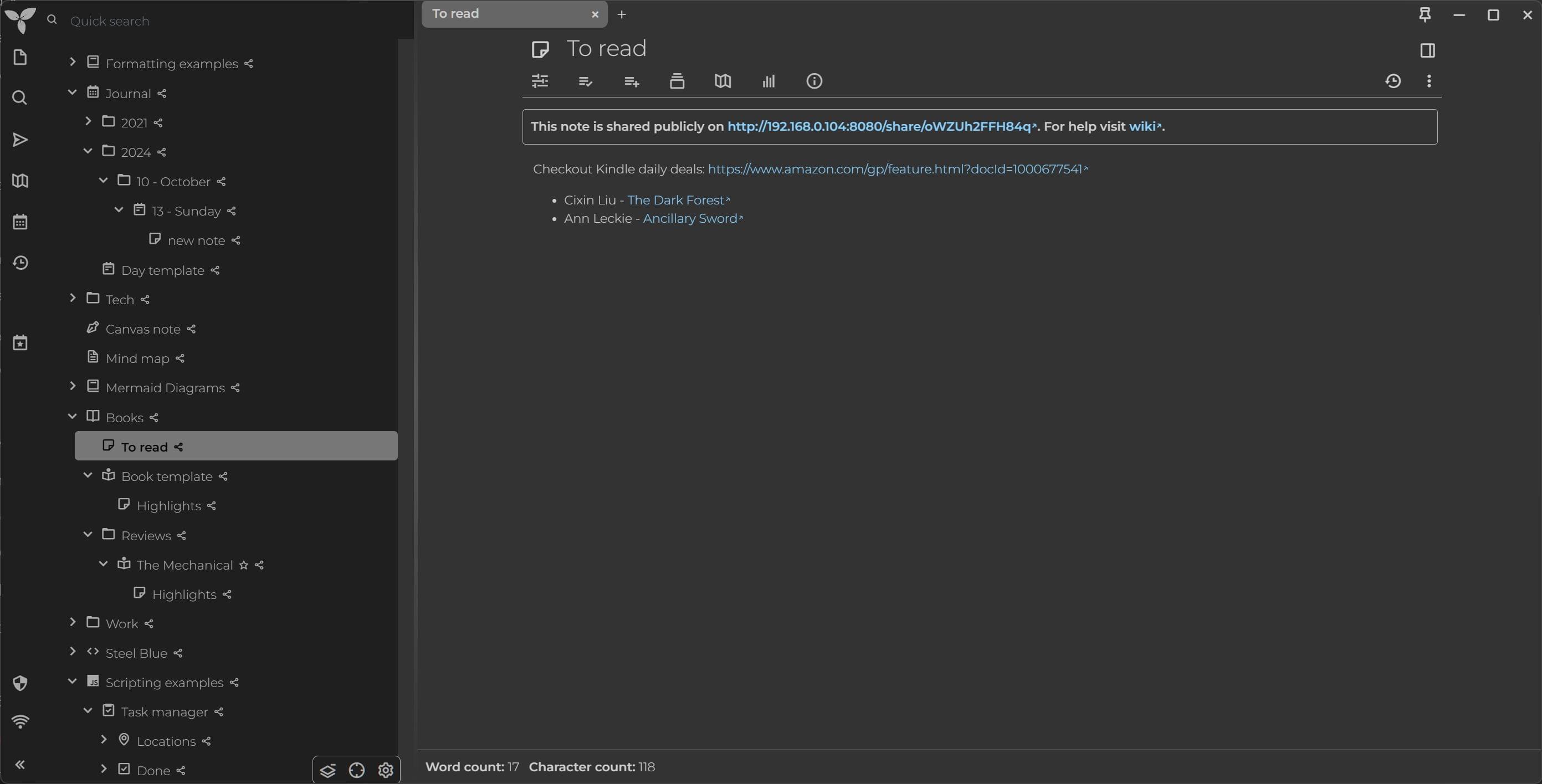Open the note info ribbon icon
Viewport: 1542px width, 784px height.
814,81
